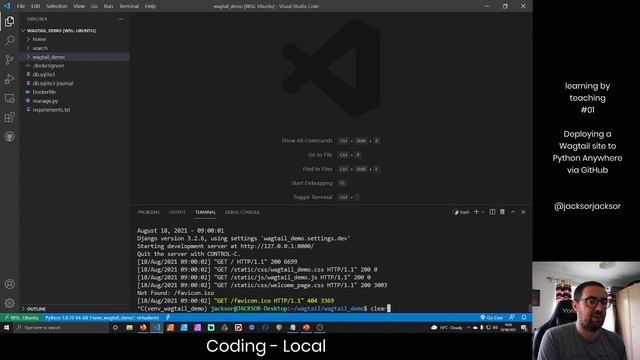Click the WSL: Ubuntu remote indicator

(x=21, y=318)
